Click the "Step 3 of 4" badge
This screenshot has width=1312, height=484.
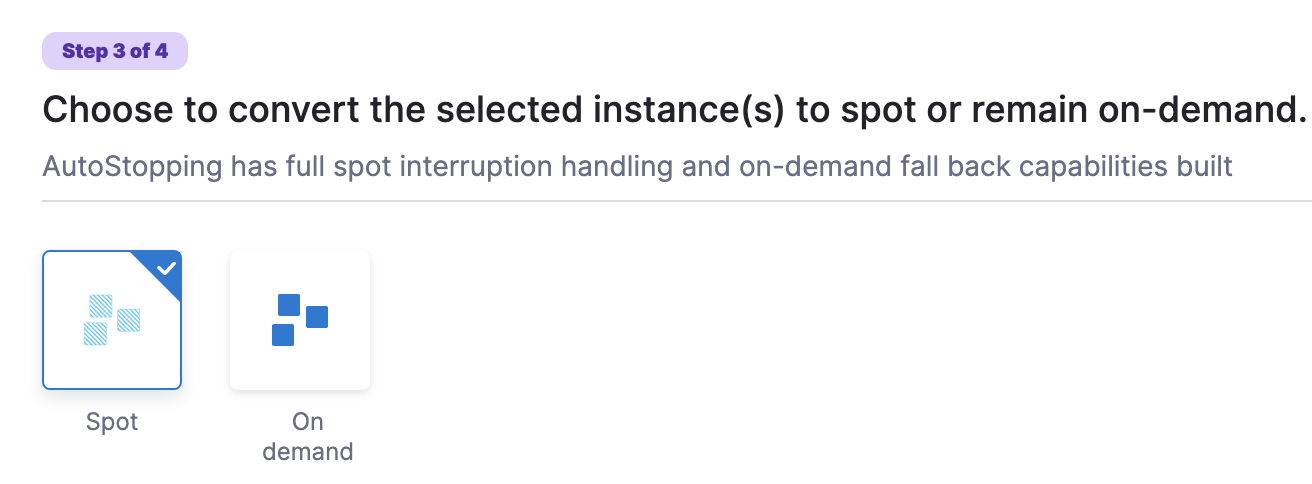(115, 51)
